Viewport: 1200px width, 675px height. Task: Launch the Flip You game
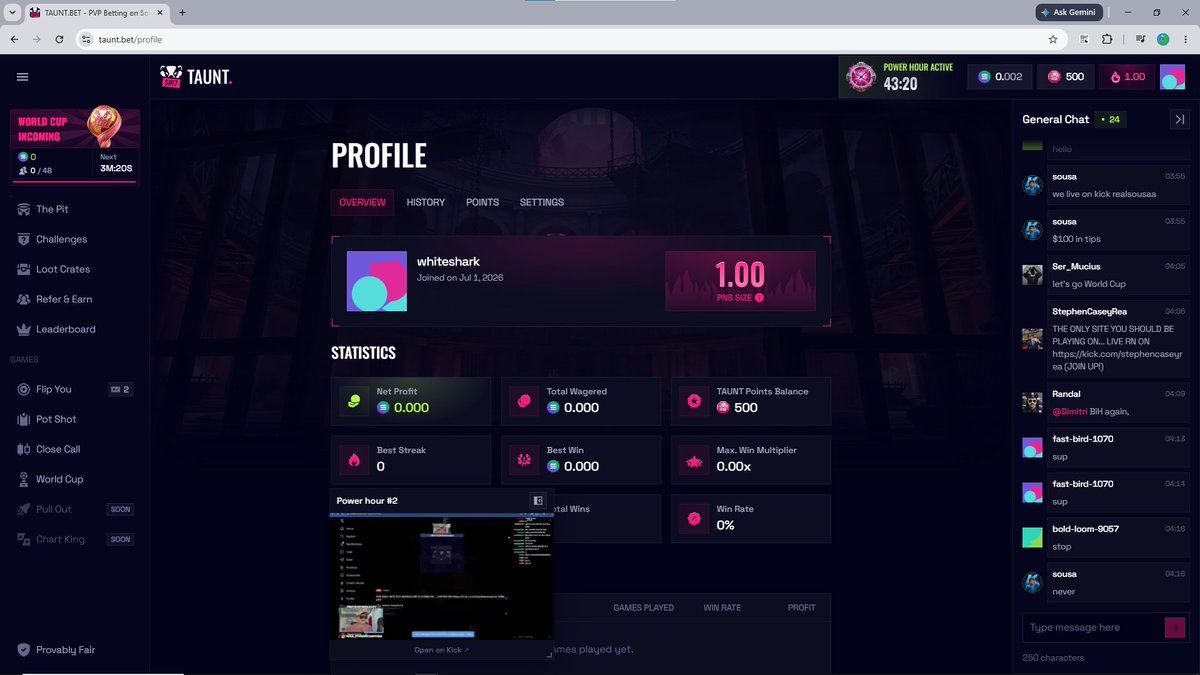point(54,389)
